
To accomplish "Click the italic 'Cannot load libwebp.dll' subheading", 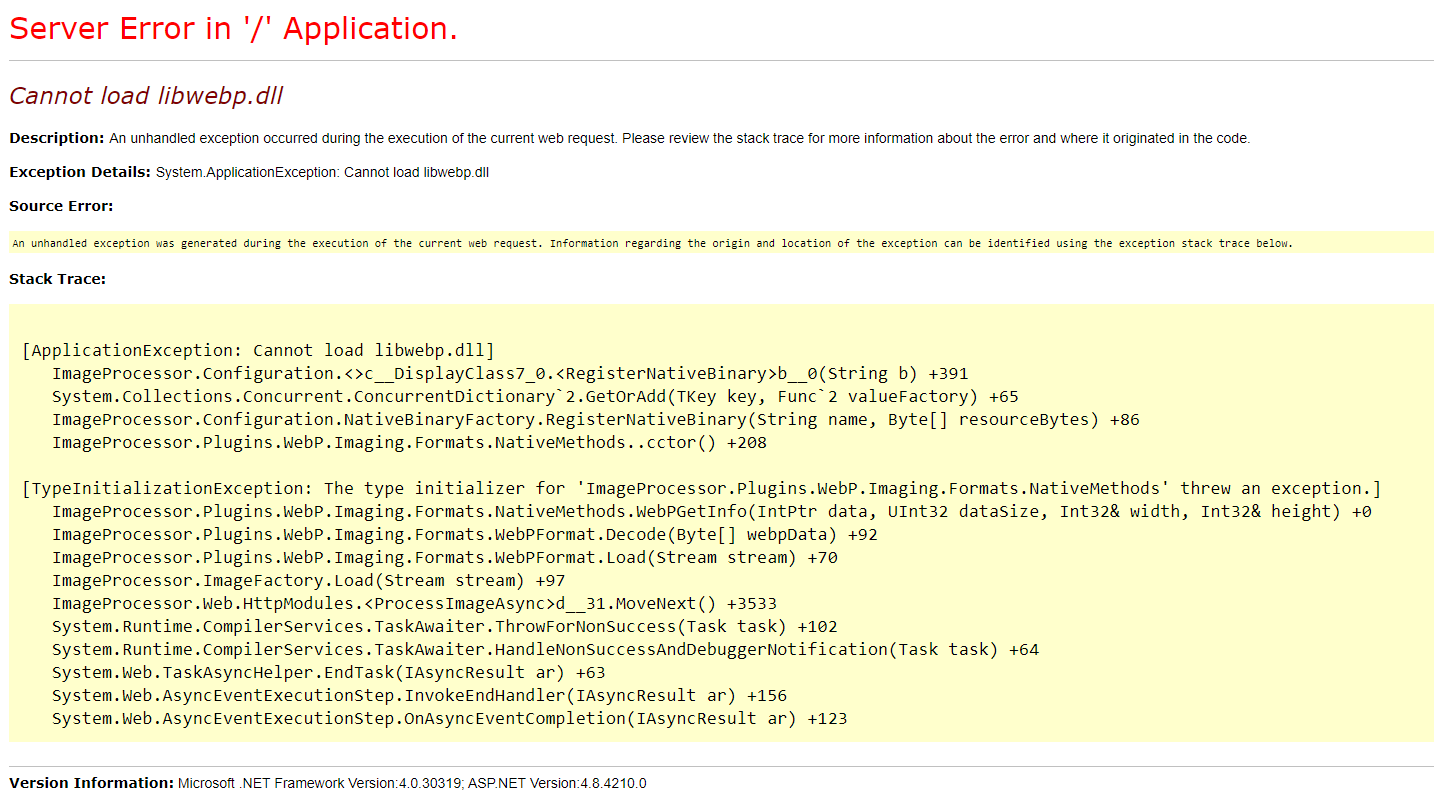I will point(146,96).
